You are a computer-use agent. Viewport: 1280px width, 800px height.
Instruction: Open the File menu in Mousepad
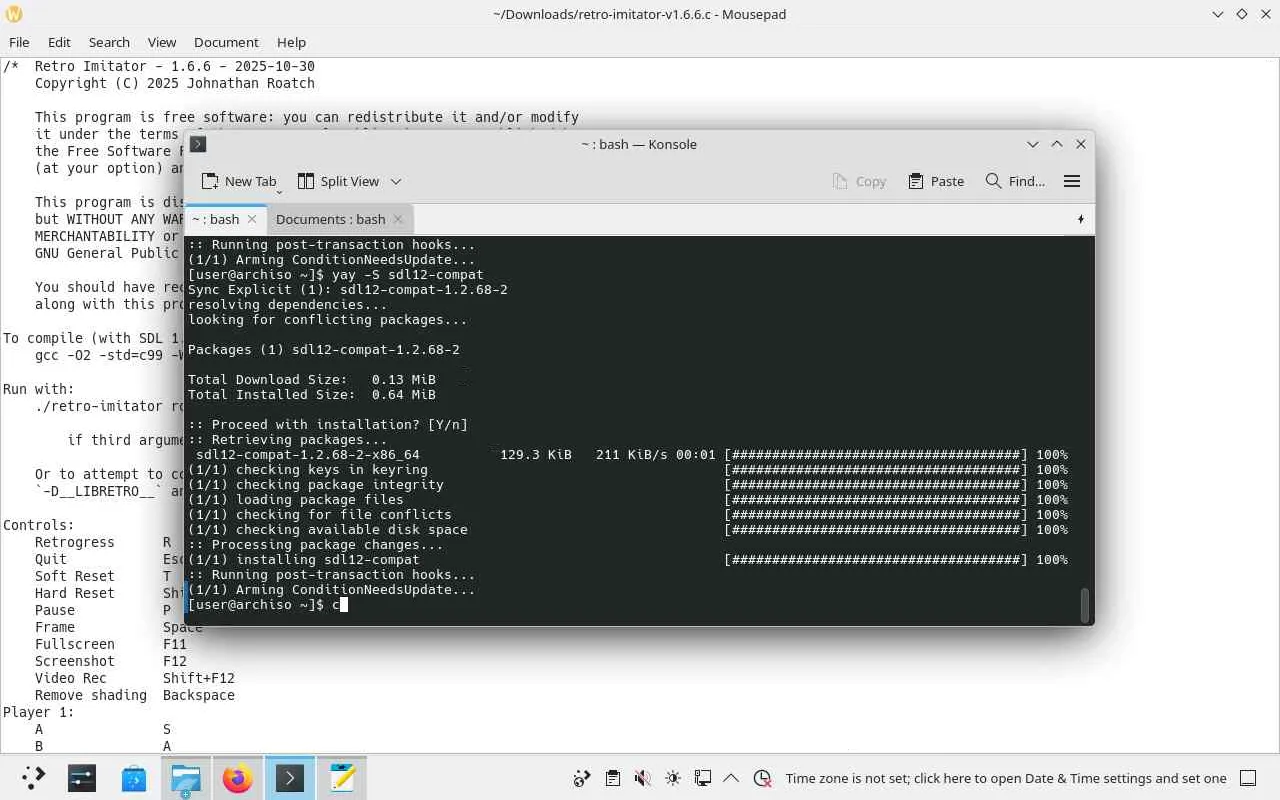(x=19, y=42)
